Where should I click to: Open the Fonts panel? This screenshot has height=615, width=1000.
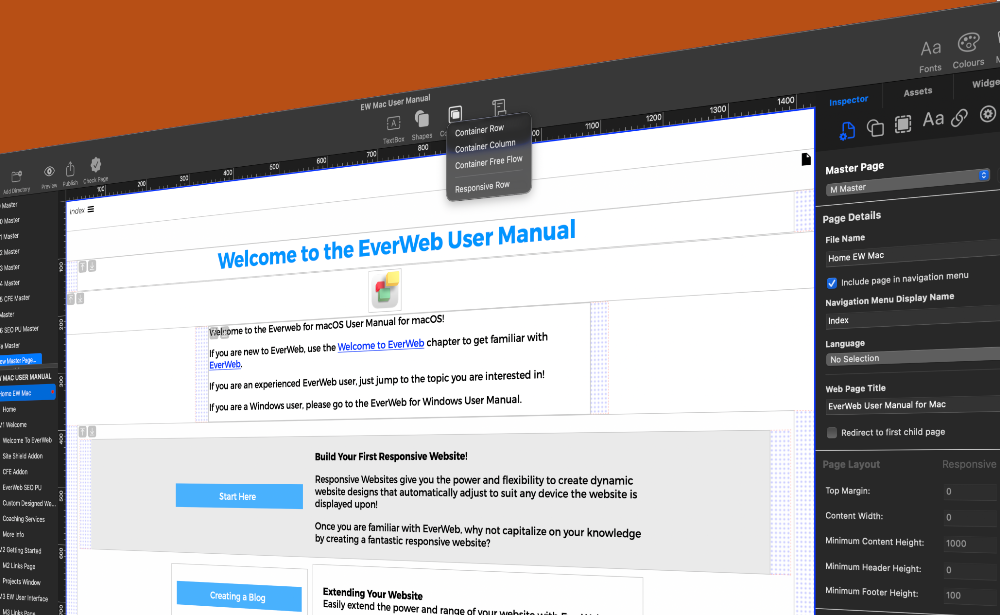(x=930, y=49)
